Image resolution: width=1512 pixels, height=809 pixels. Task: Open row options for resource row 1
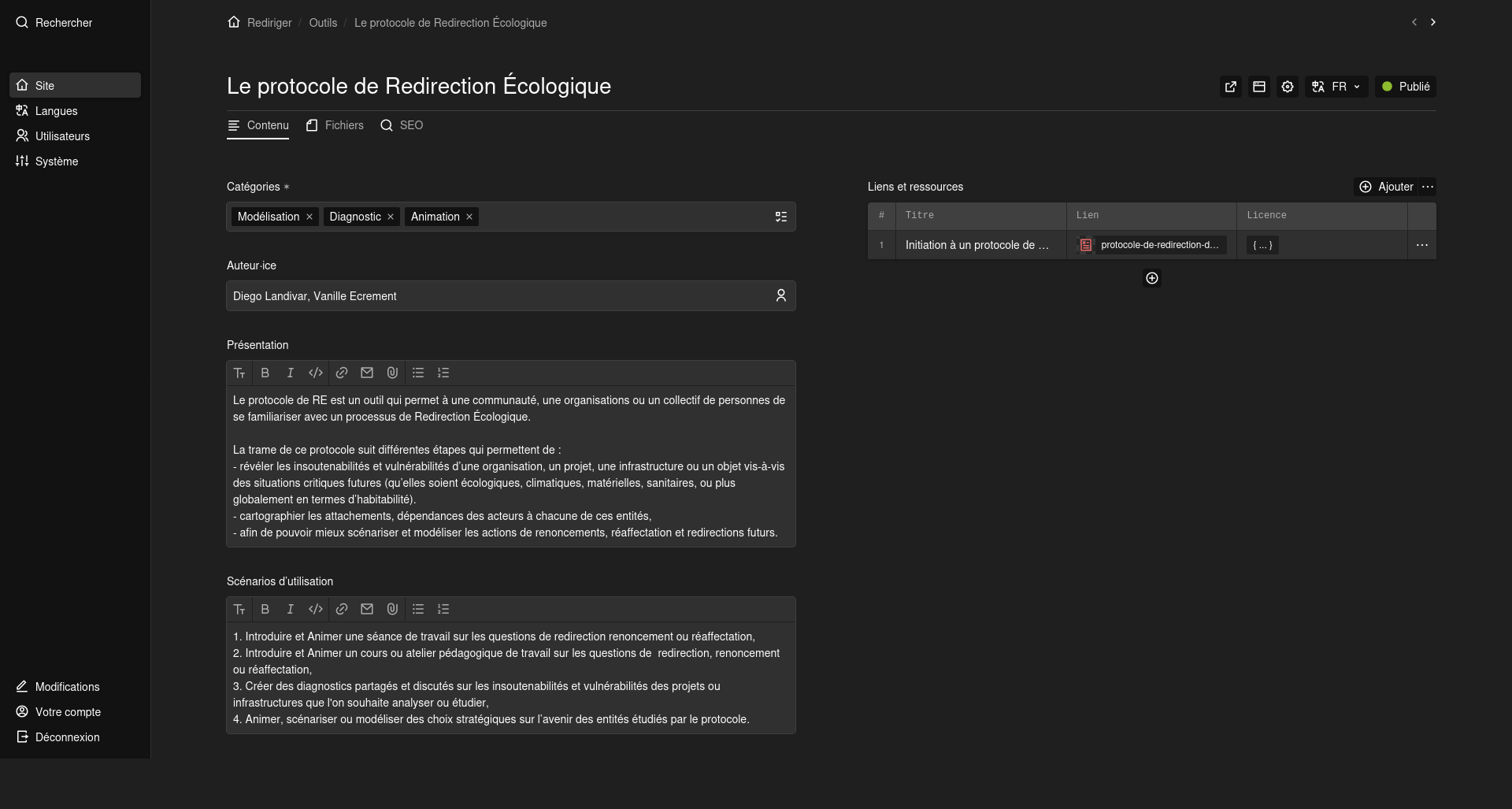1422,246
